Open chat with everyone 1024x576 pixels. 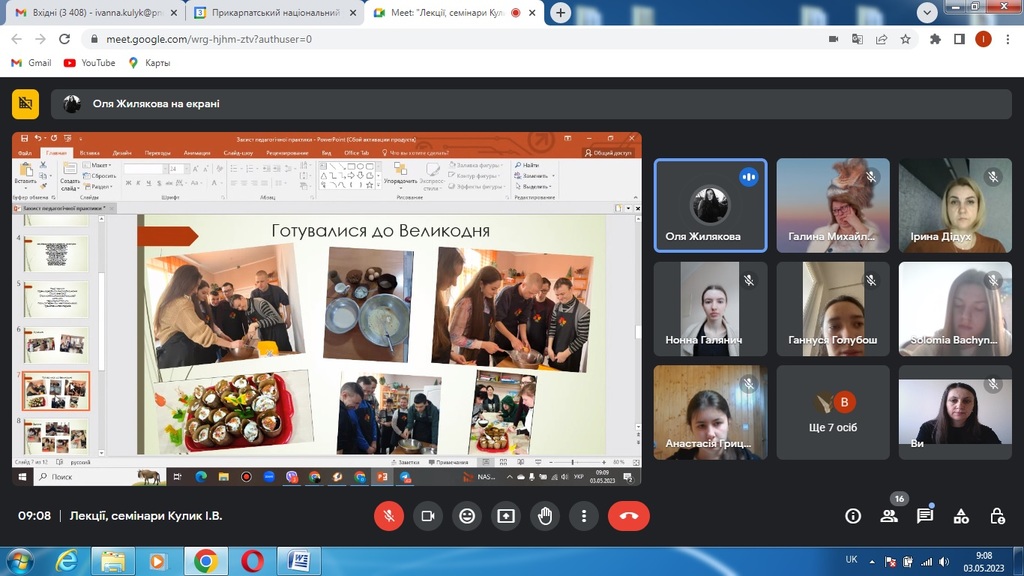pyautogui.click(x=925, y=516)
